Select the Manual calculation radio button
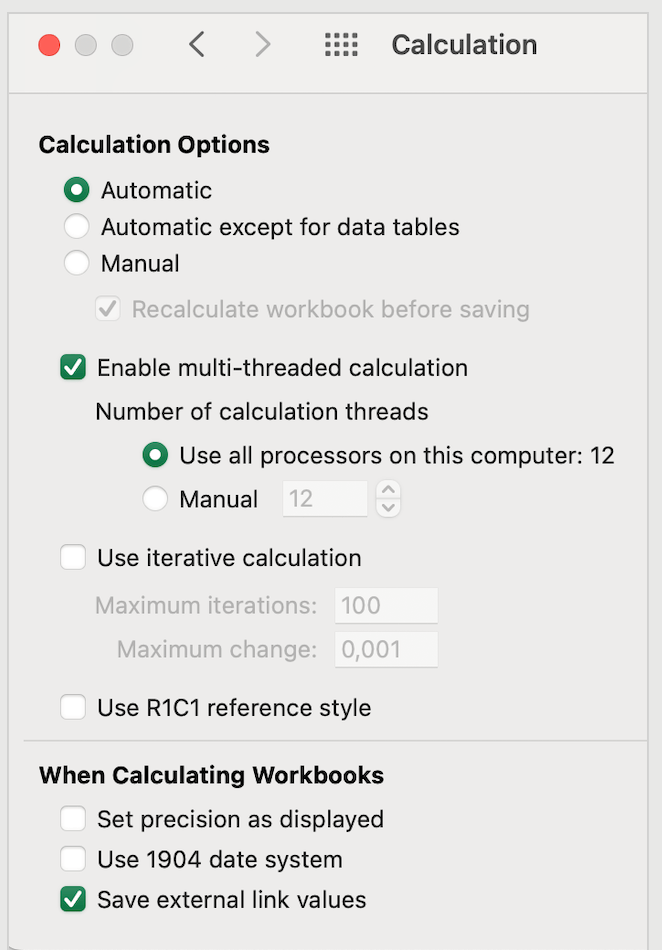 pos(76,264)
